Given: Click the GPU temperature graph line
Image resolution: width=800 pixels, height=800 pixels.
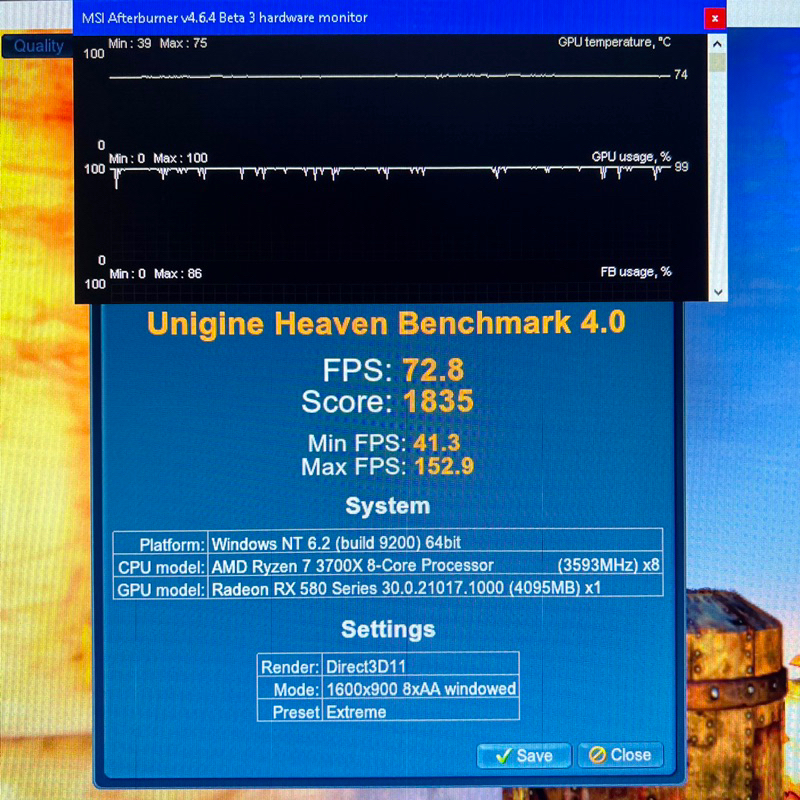Looking at the screenshot, I should coord(390,76).
